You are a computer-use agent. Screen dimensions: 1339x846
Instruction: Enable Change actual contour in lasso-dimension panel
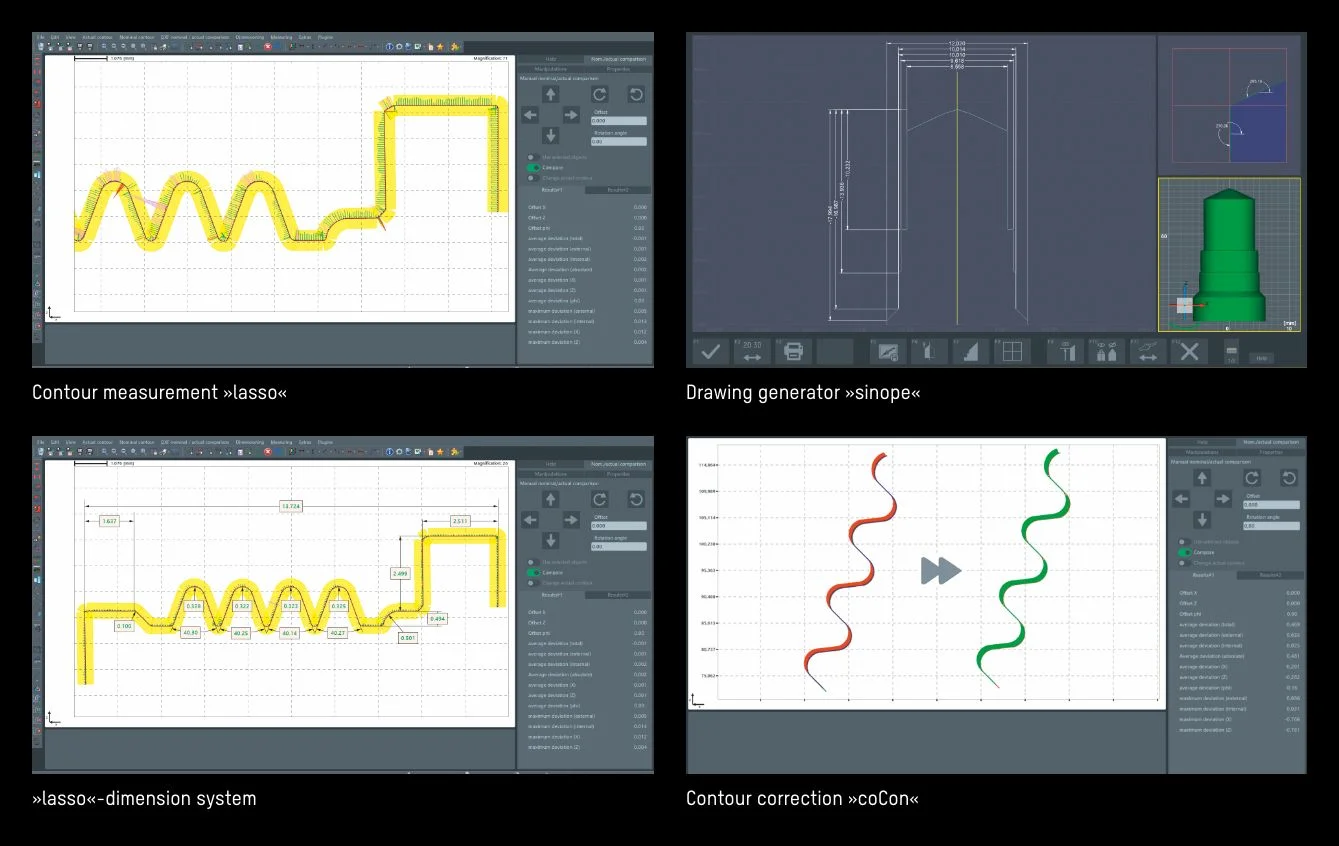[531, 583]
